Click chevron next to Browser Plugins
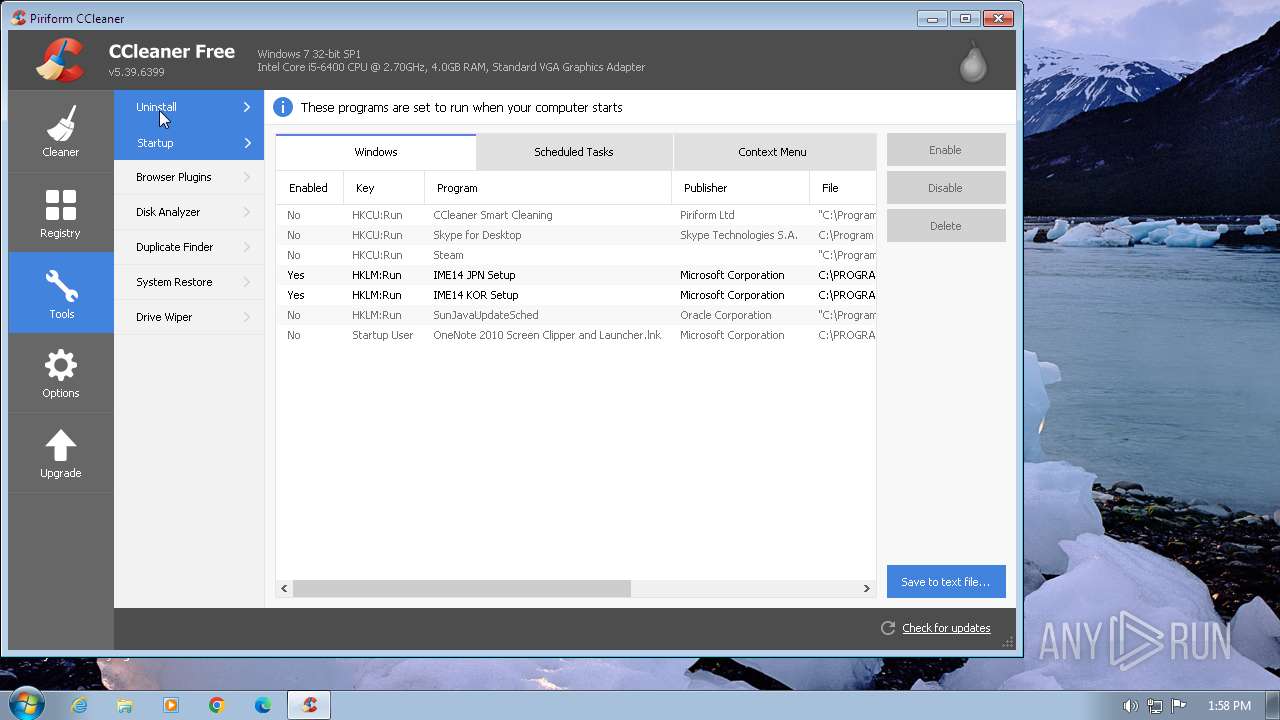The height and width of the screenshot is (720, 1280). pyautogui.click(x=247, y=177)
